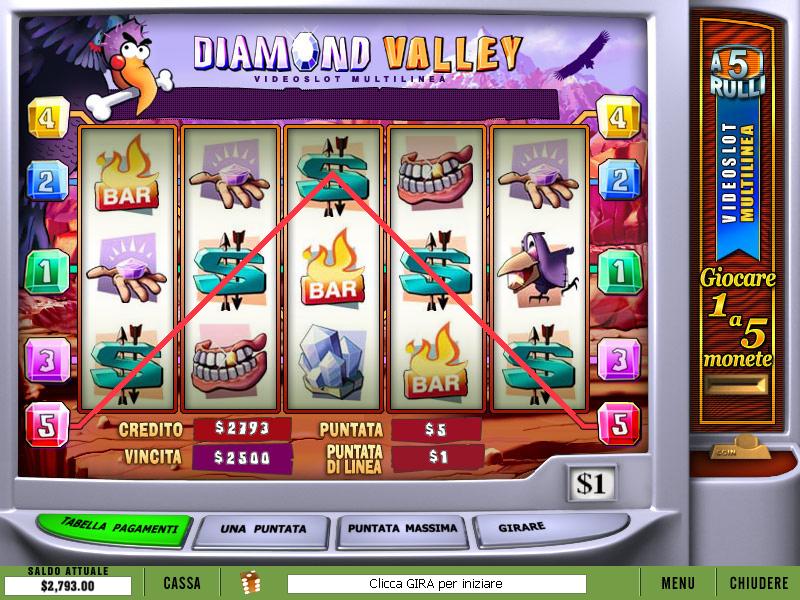
Task: Open the Menu option in bottom bar
Action: click(678, 583)
